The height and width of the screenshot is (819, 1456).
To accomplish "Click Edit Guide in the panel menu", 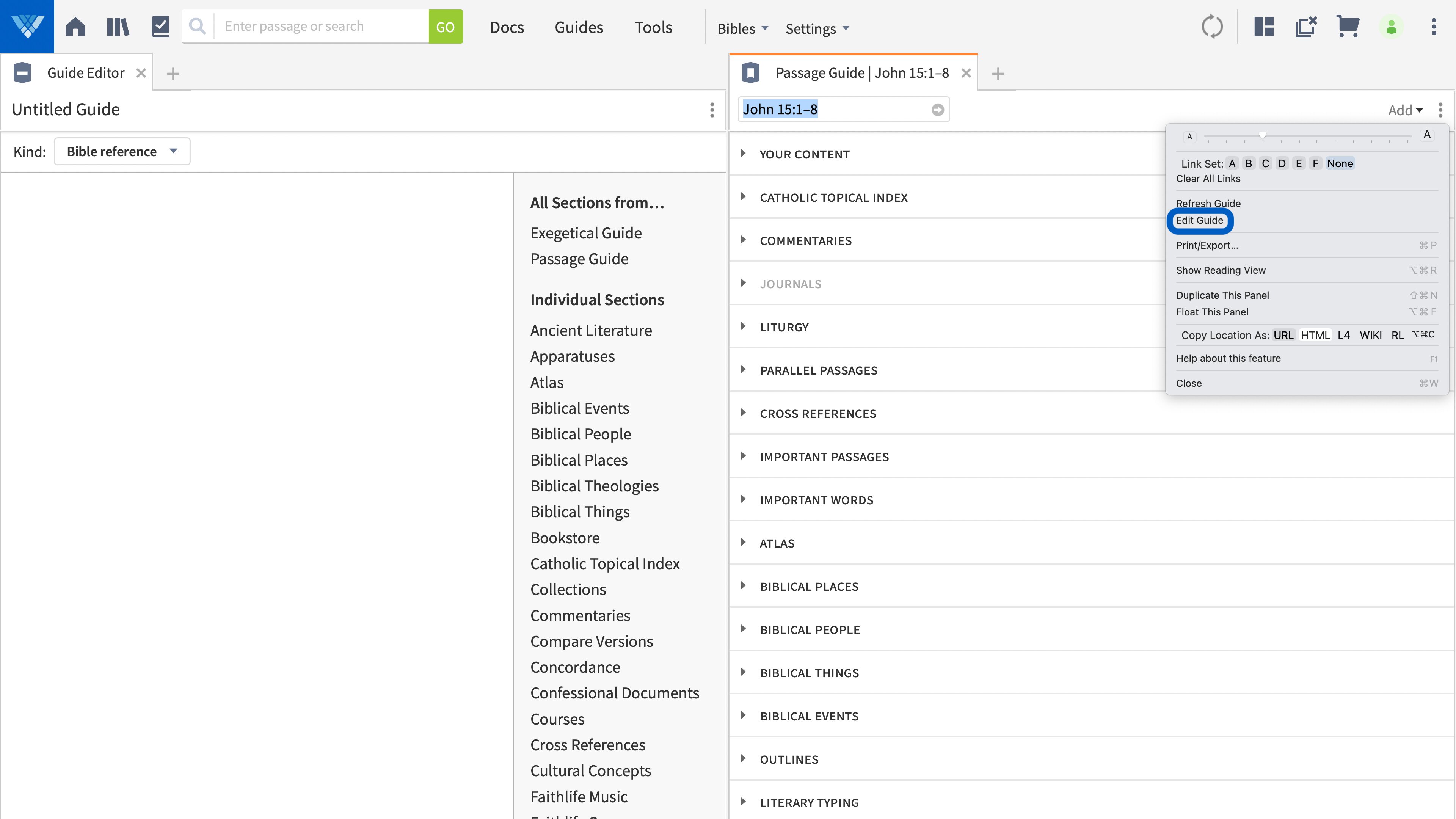I will (1200, 220).
